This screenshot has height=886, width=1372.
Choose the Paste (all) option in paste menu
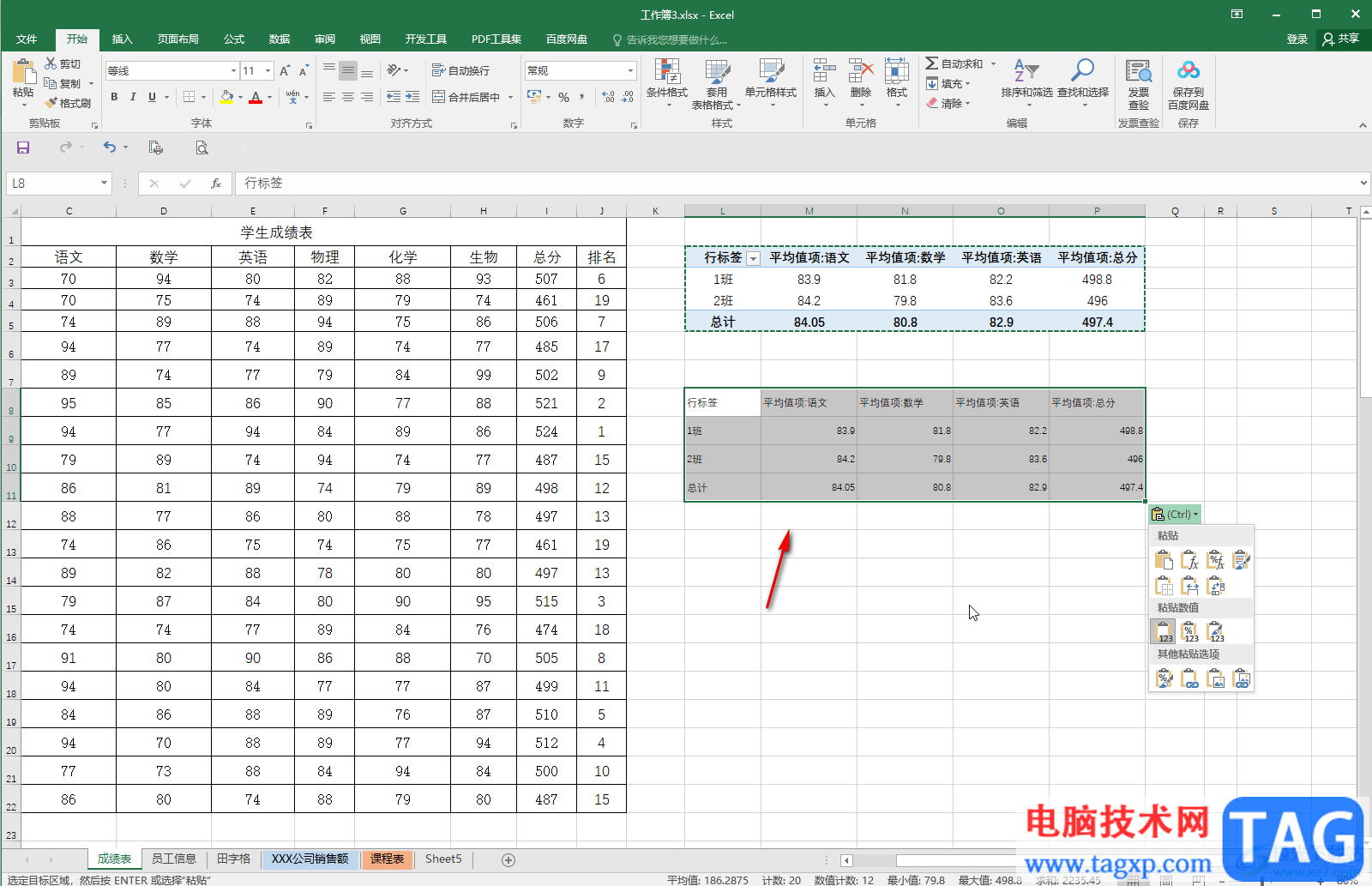tap(1164, 561)
